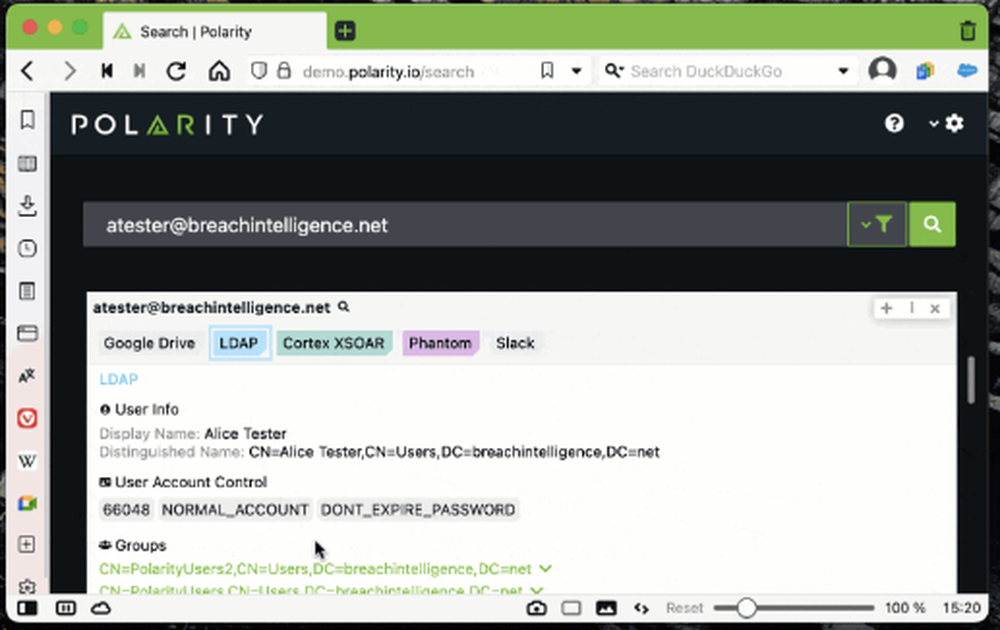This screenshot has height=630, width=1000.
Task: Switch to the Search | Polarity browser tab
Action: [x=215, y=31]
